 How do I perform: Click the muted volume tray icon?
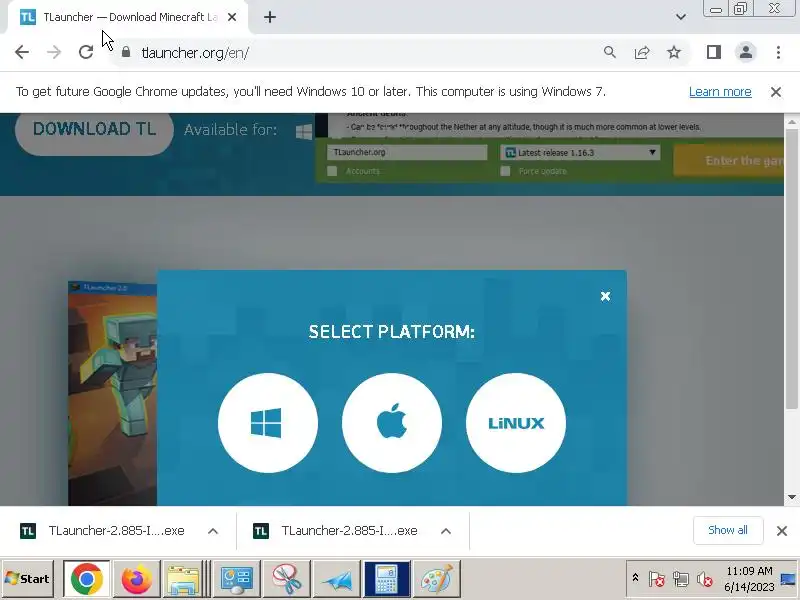705,579
